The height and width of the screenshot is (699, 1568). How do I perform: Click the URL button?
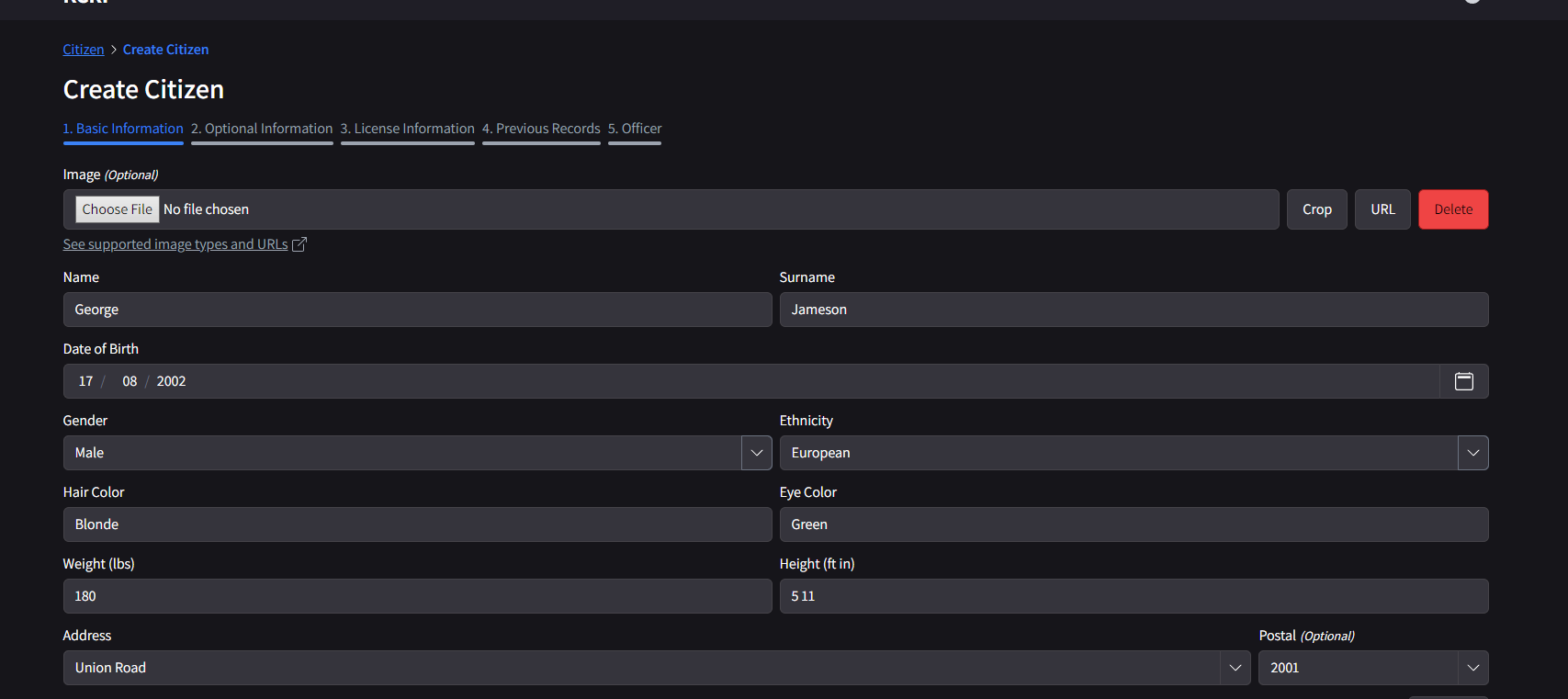coord(1382,209)
